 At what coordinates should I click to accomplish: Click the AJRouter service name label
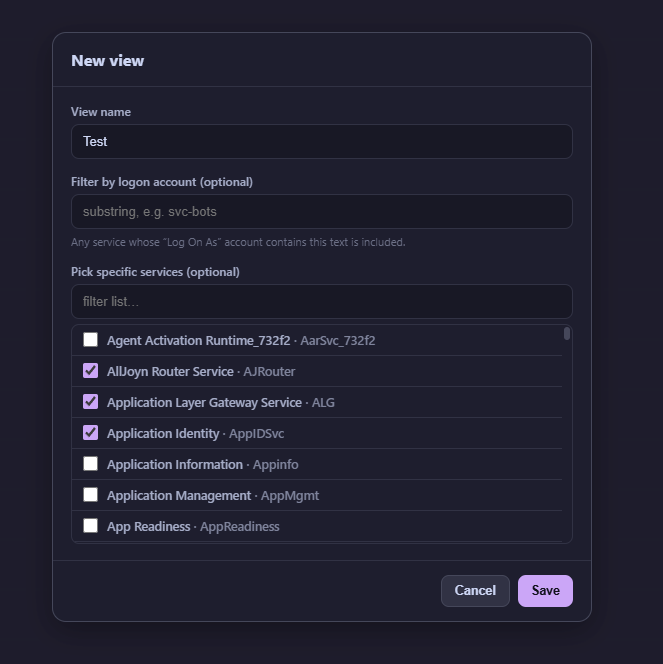[269, 371]
